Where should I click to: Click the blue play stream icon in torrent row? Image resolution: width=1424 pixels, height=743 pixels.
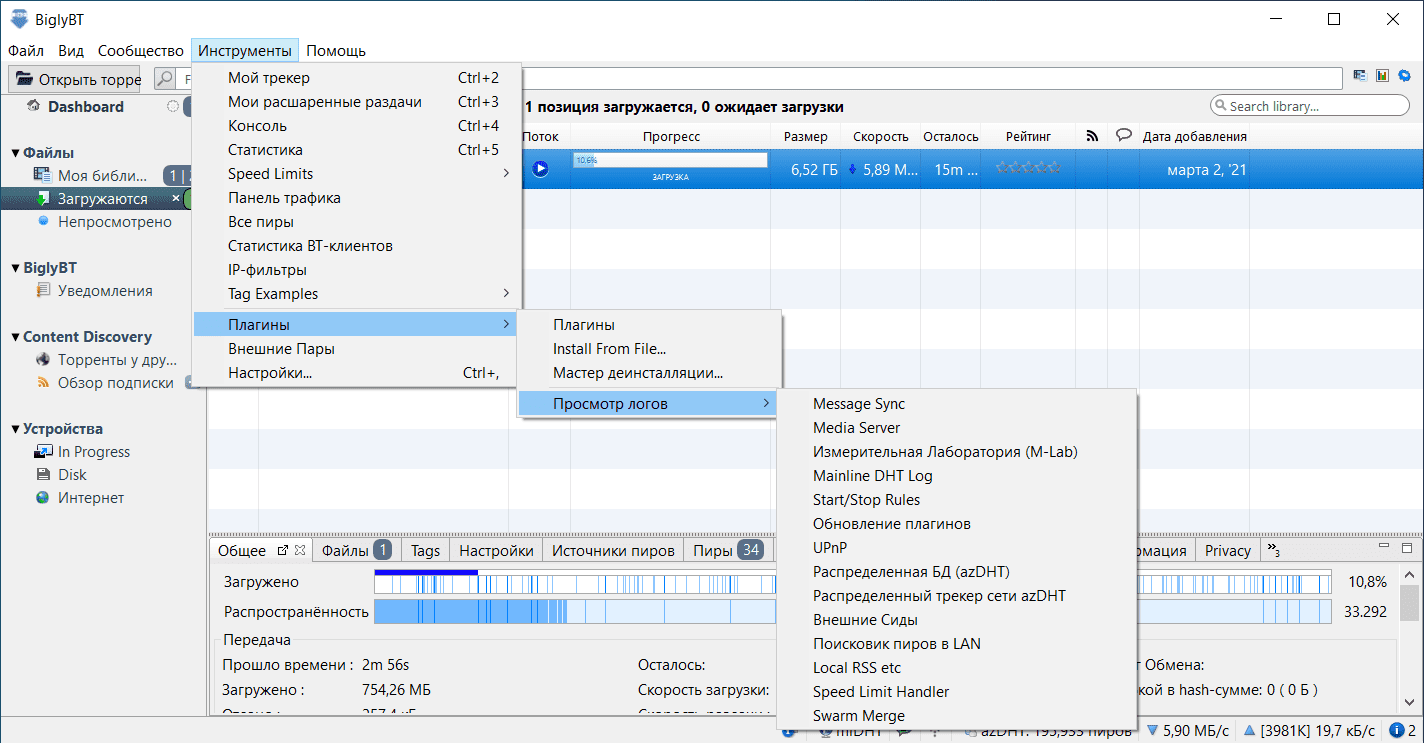540,169
